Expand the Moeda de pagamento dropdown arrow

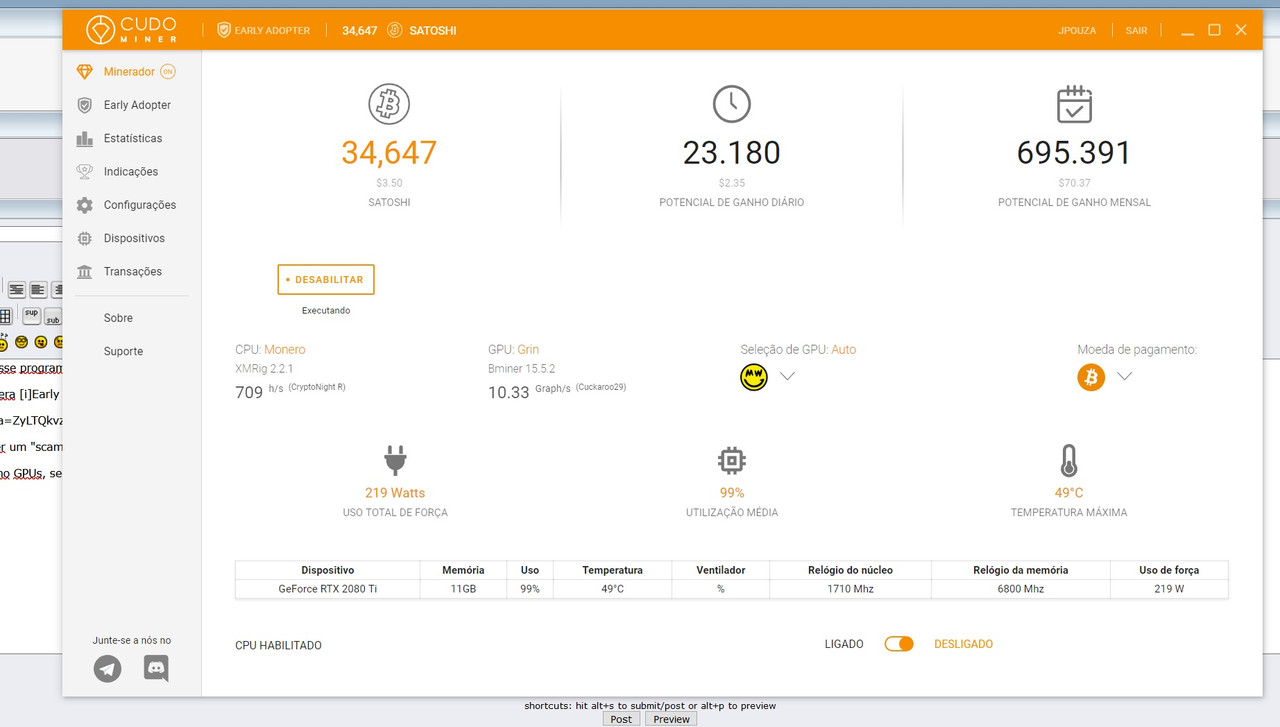pos(1125,377)
